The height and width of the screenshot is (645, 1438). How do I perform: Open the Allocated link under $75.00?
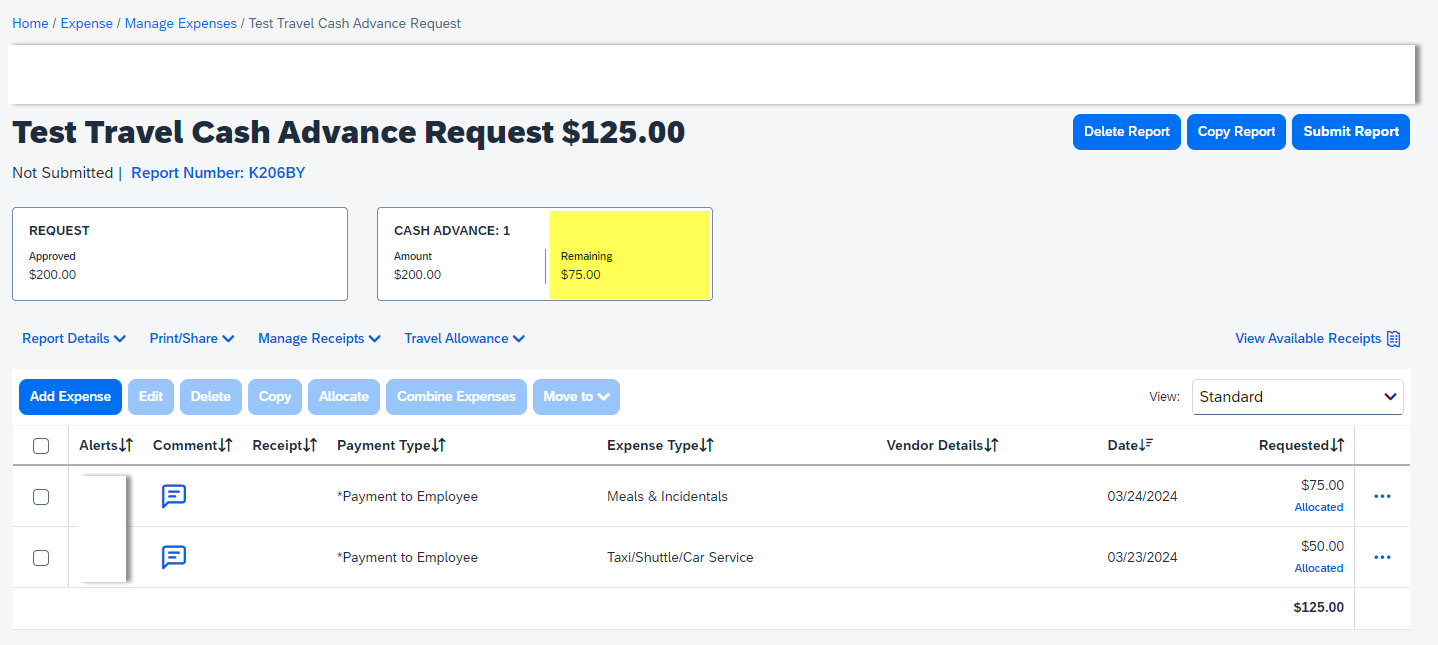pyautogui.click(x=1319, y=507)
